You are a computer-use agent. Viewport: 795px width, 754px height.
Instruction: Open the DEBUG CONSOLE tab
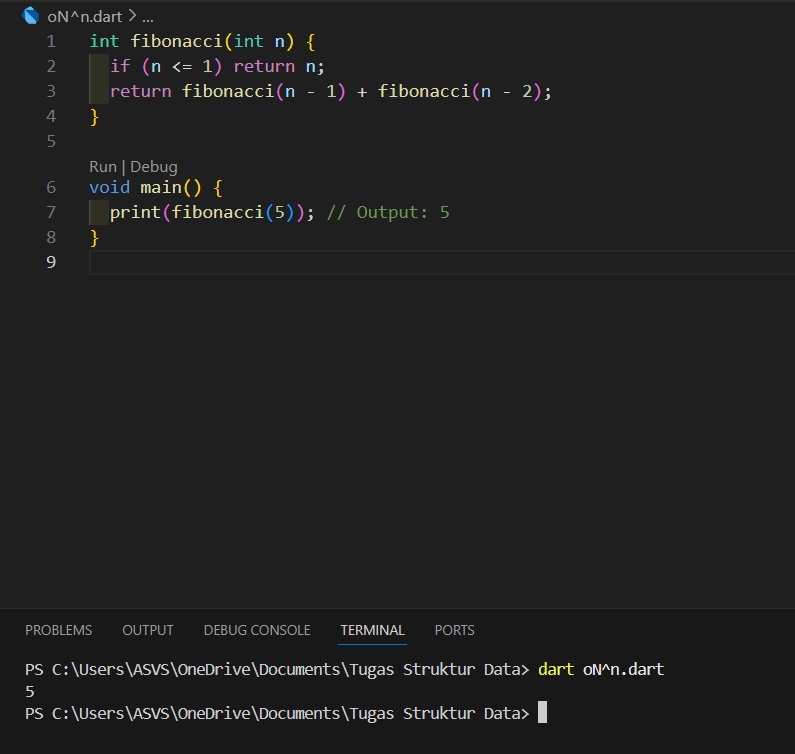click(257, 630)
